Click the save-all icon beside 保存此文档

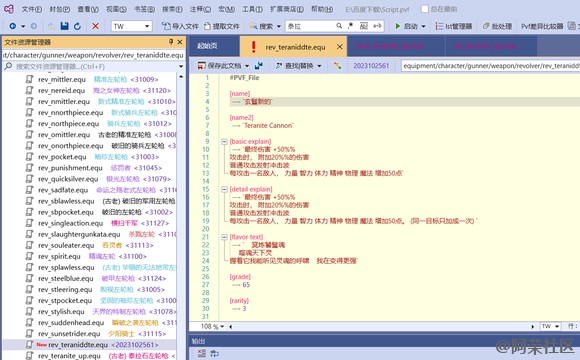[x=259, y=66]
